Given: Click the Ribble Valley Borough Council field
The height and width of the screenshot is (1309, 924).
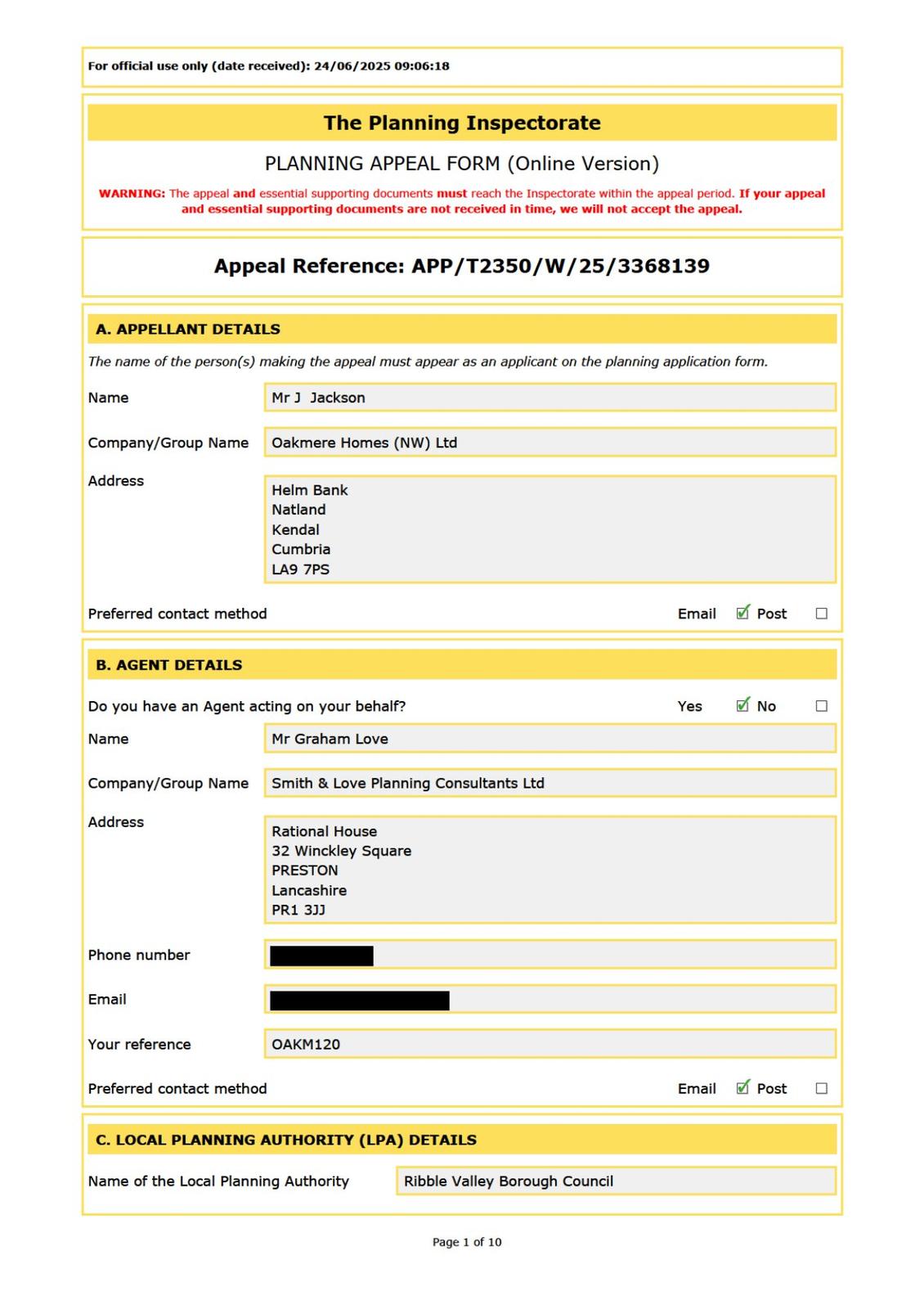Looking at the screenshot, I should [x=615, y=1181].
